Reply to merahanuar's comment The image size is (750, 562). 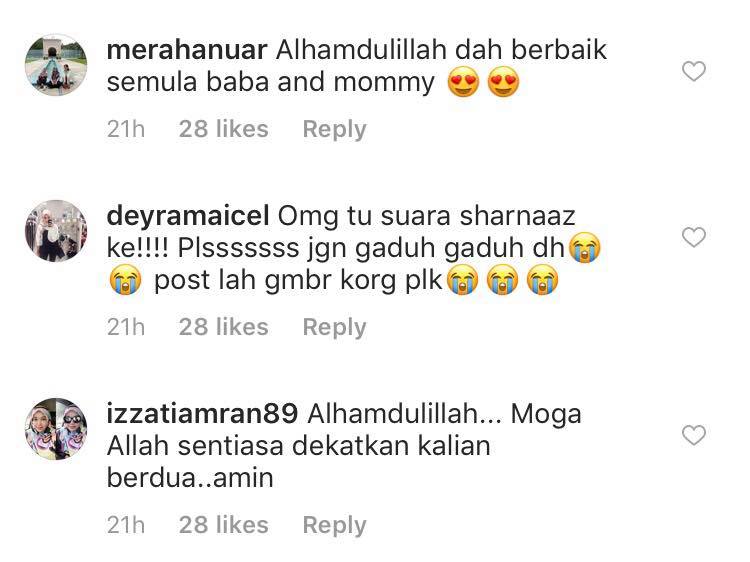pyautogui.click(x=334, y=130)
